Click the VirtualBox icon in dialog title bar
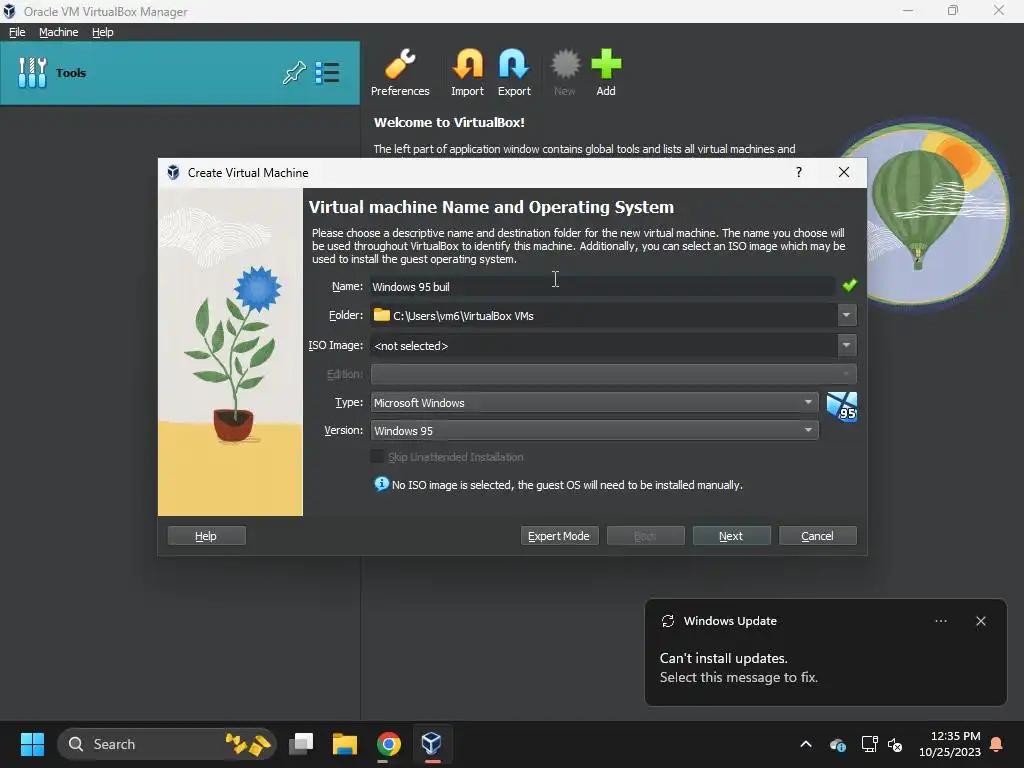The width and height of the screenshot is (1024, 768). (173, 172)
